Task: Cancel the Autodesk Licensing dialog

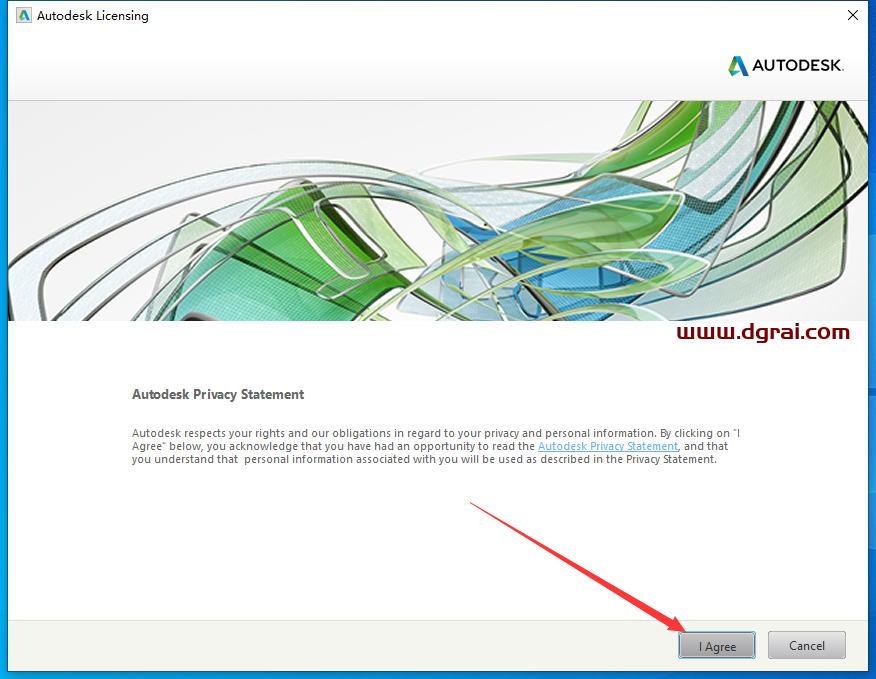Action: click(807, 645)
